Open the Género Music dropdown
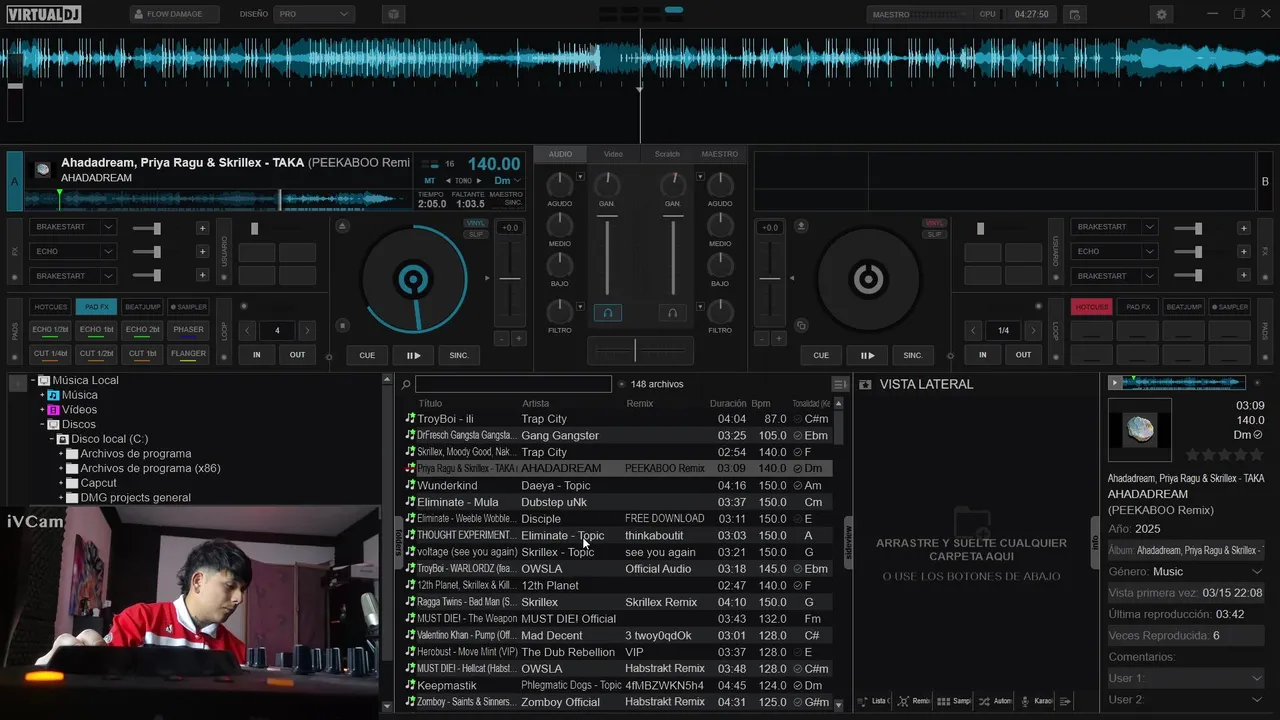This screenshot has width=1280, height=720. coord(1257,572)
